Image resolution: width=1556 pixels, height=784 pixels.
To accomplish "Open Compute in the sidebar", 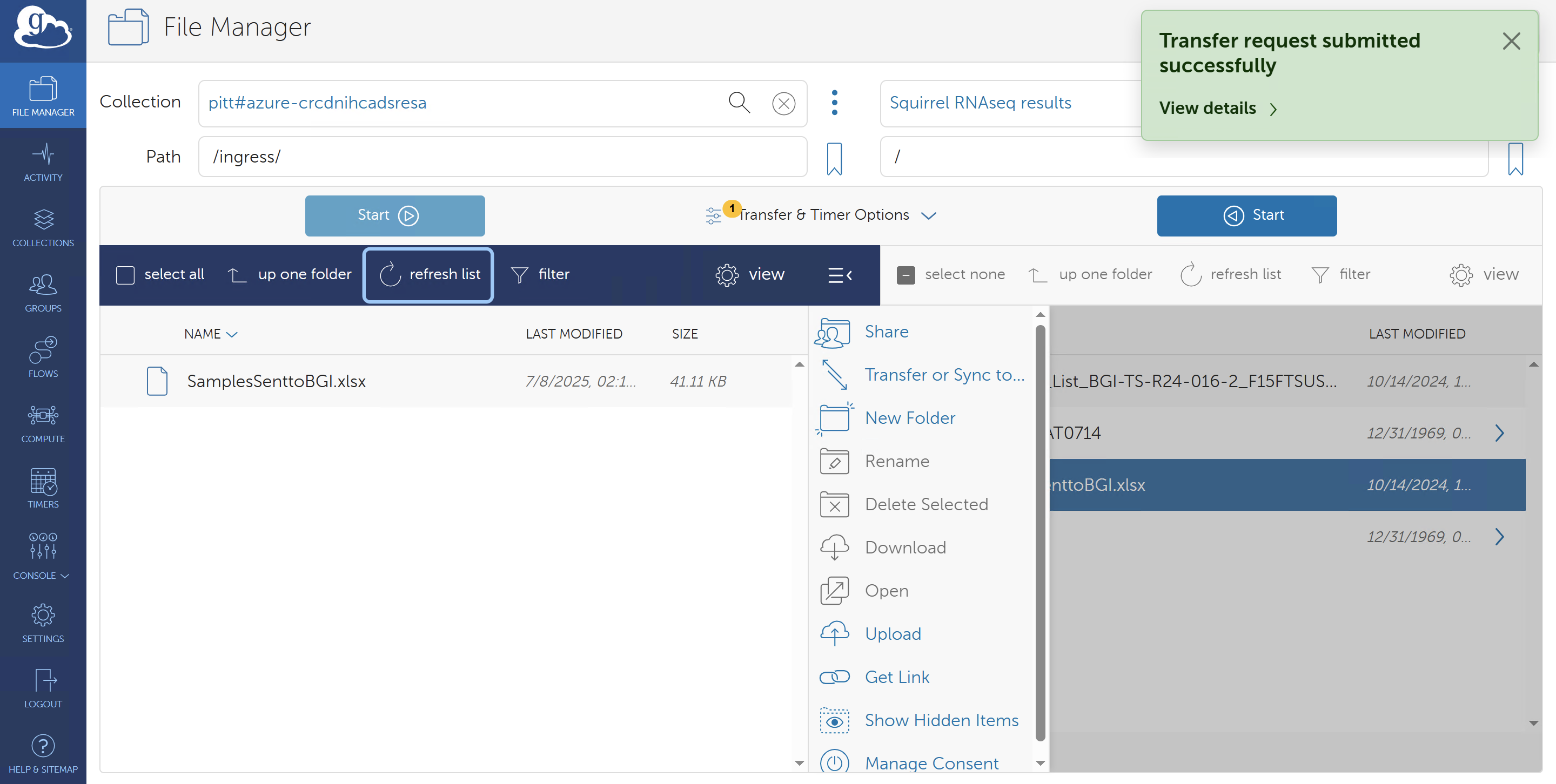I will pos(43,424).
